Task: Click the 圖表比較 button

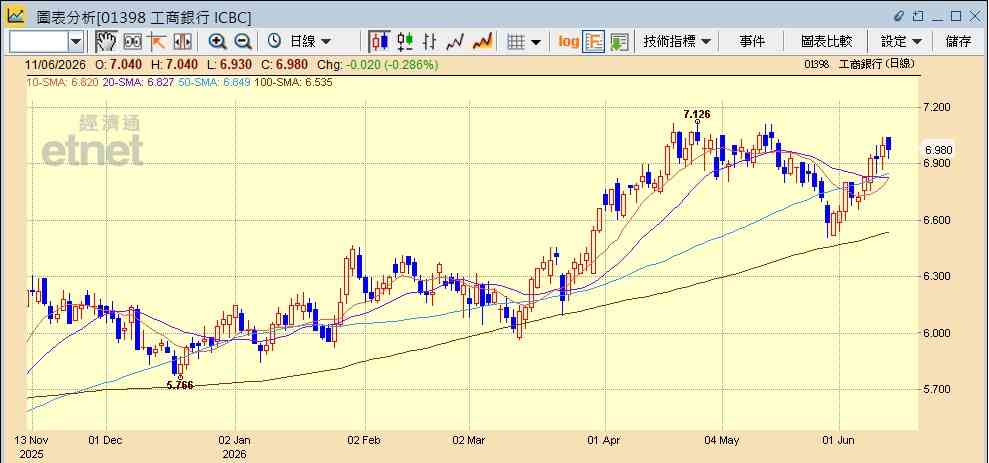Action: point(826,42)
